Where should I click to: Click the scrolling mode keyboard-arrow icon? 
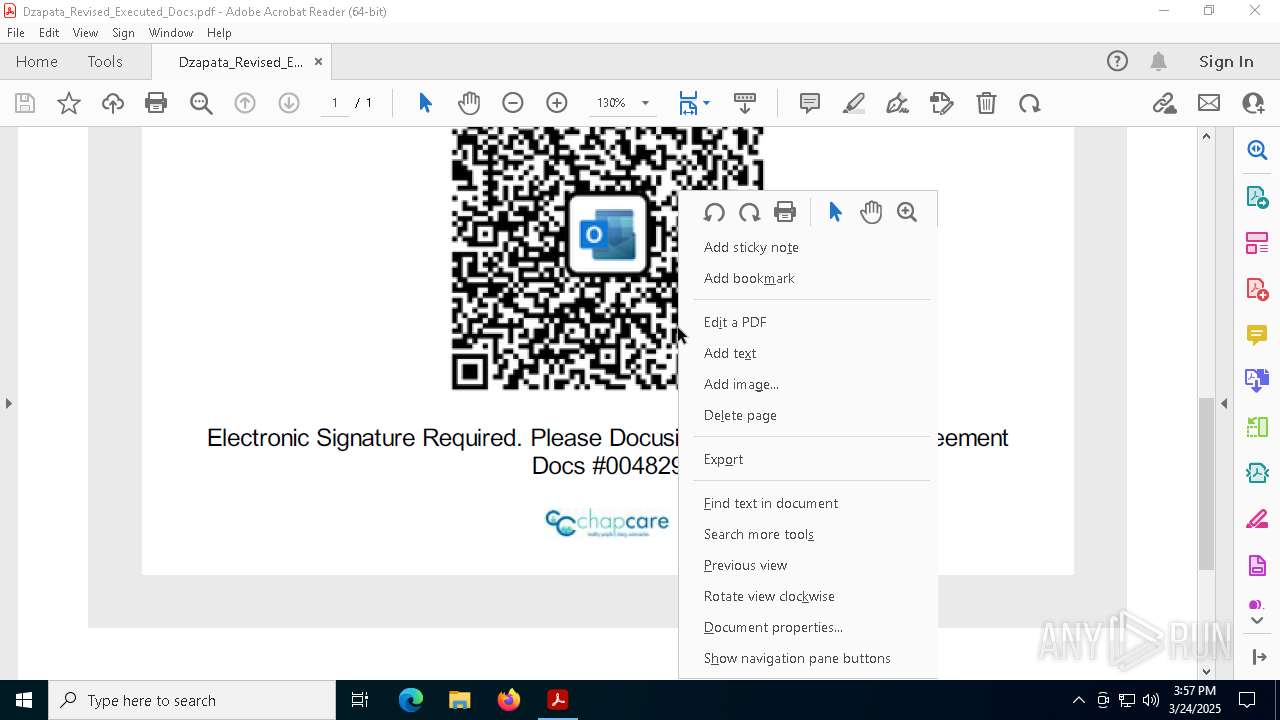[x=745, y=103]
